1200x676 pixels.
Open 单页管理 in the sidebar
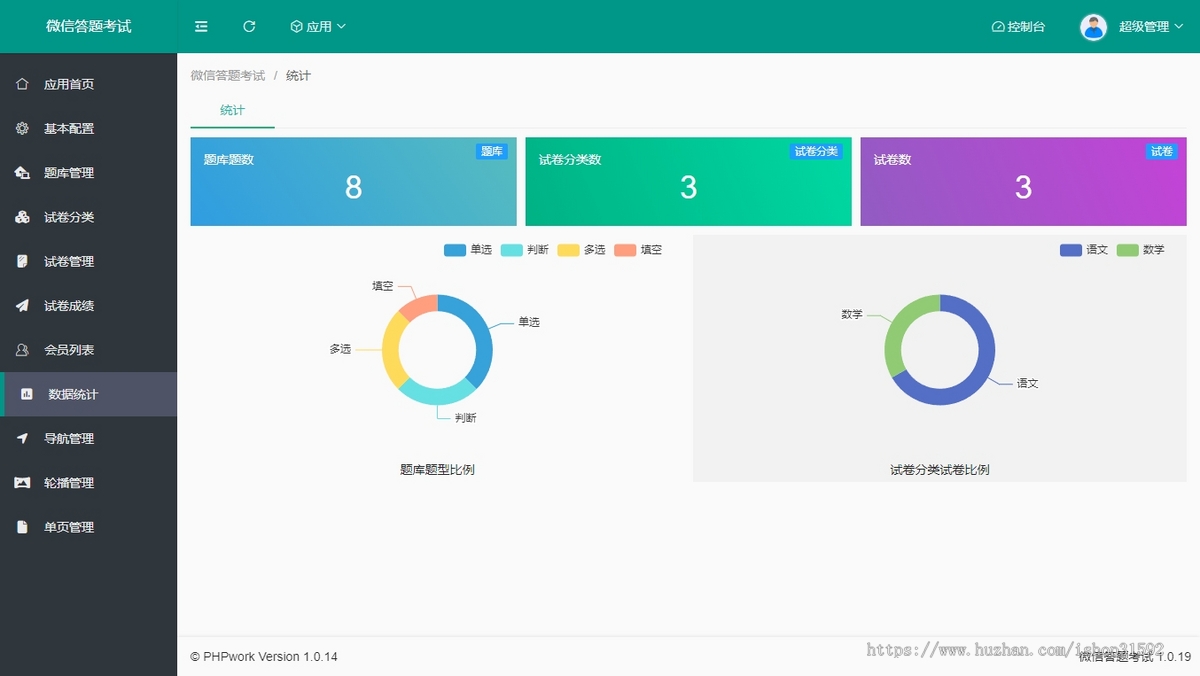pyautogui.click(x=88, y=527)
